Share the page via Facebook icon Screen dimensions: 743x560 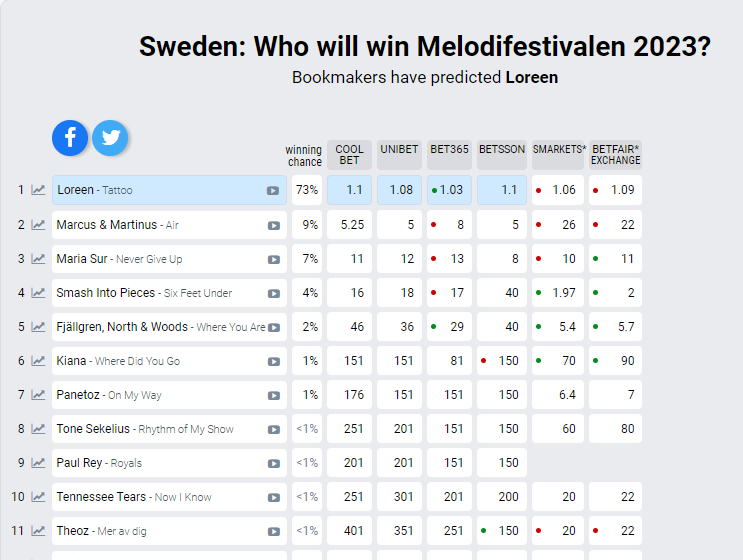(x=70, y=137)
